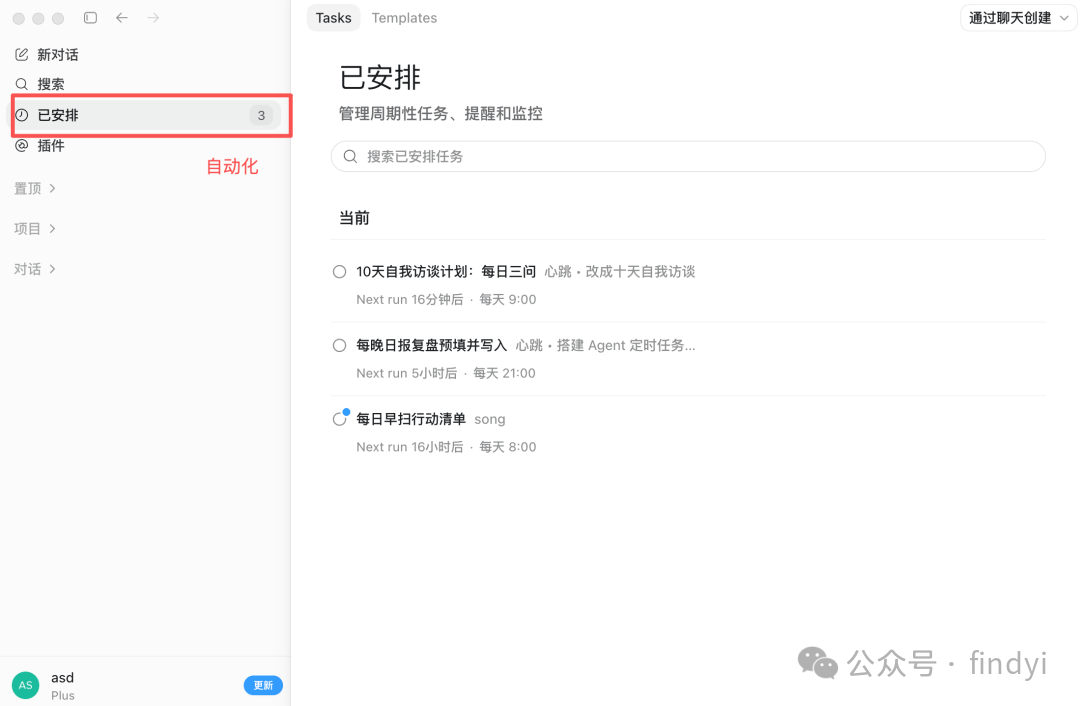Click the plugins @ icon
This screenshot has height=706, width=1080.
coord(21,145)
